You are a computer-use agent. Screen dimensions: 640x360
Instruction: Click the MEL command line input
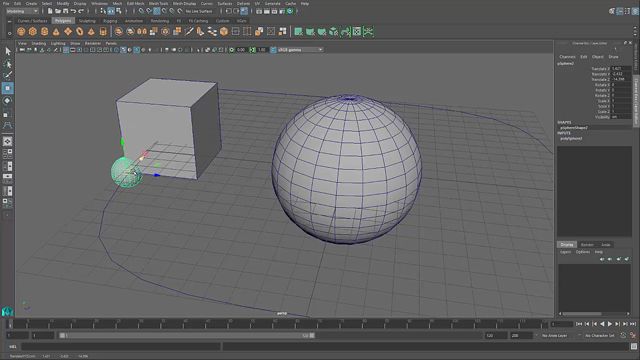120,347
